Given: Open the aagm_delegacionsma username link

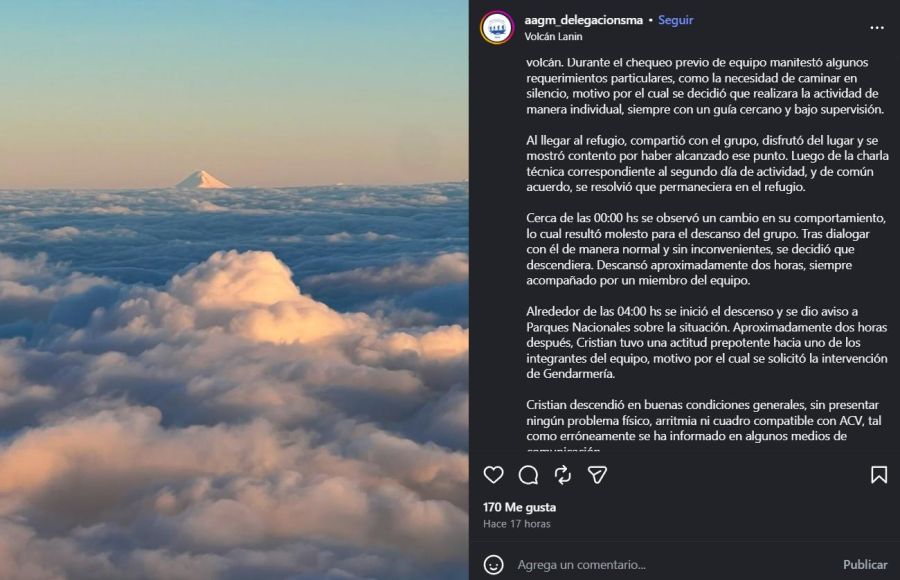Looking at the screenshot, I should pyautogui.click(x=582, y=20).
